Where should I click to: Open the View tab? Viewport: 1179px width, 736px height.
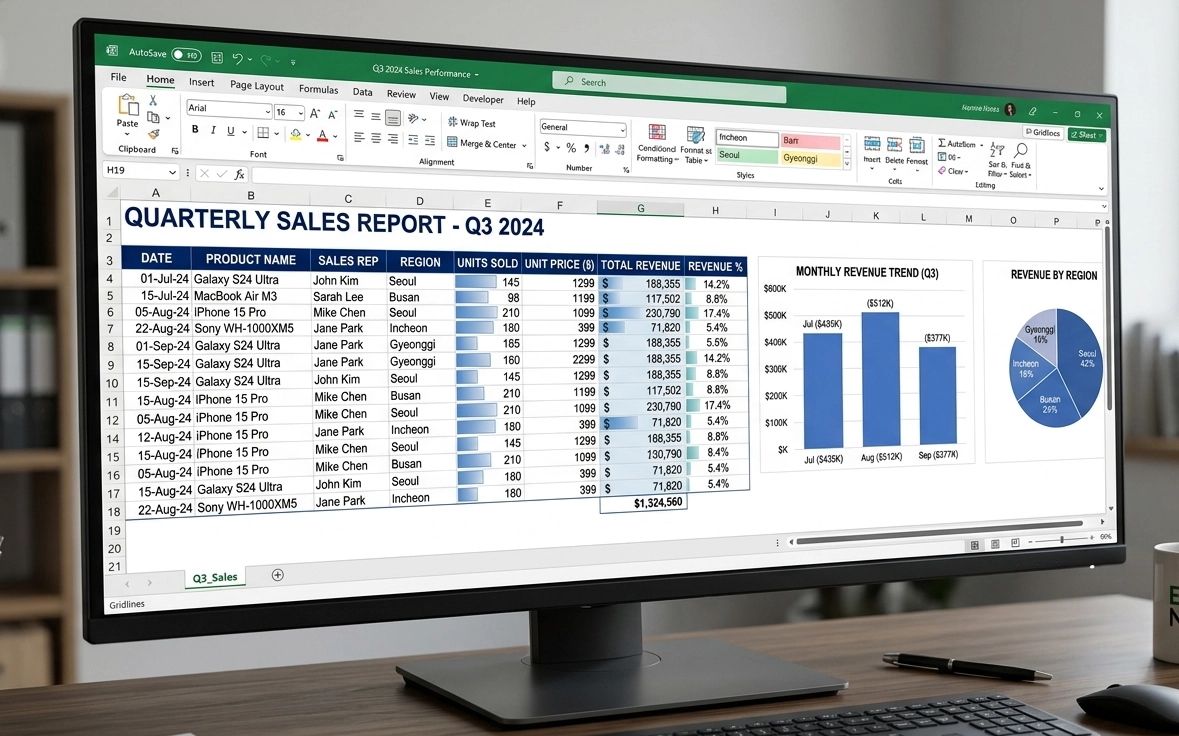tap(439, 96)
